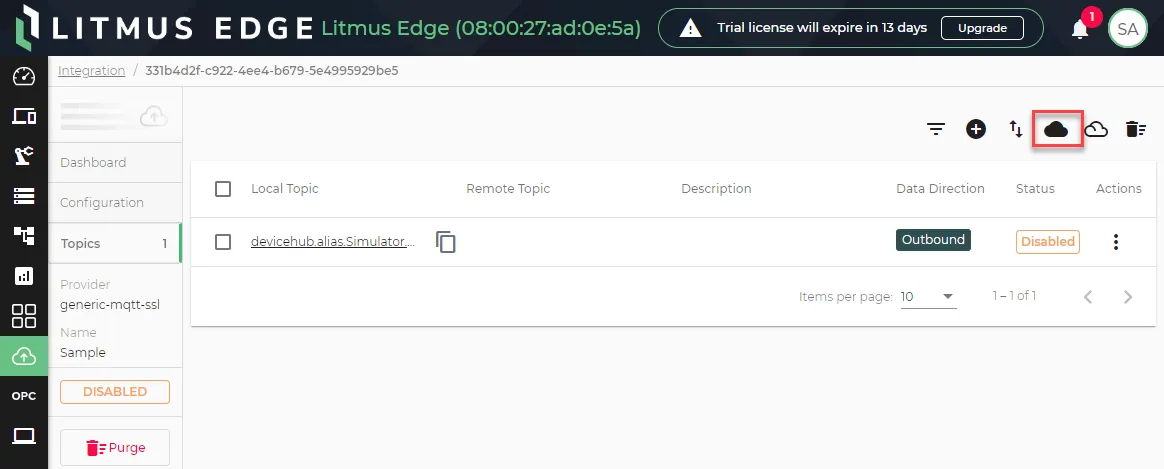Open the robot arm icon in sidebar
Image resolution: width=1164 pixels, height=469 pixels.
pos(24,156)
